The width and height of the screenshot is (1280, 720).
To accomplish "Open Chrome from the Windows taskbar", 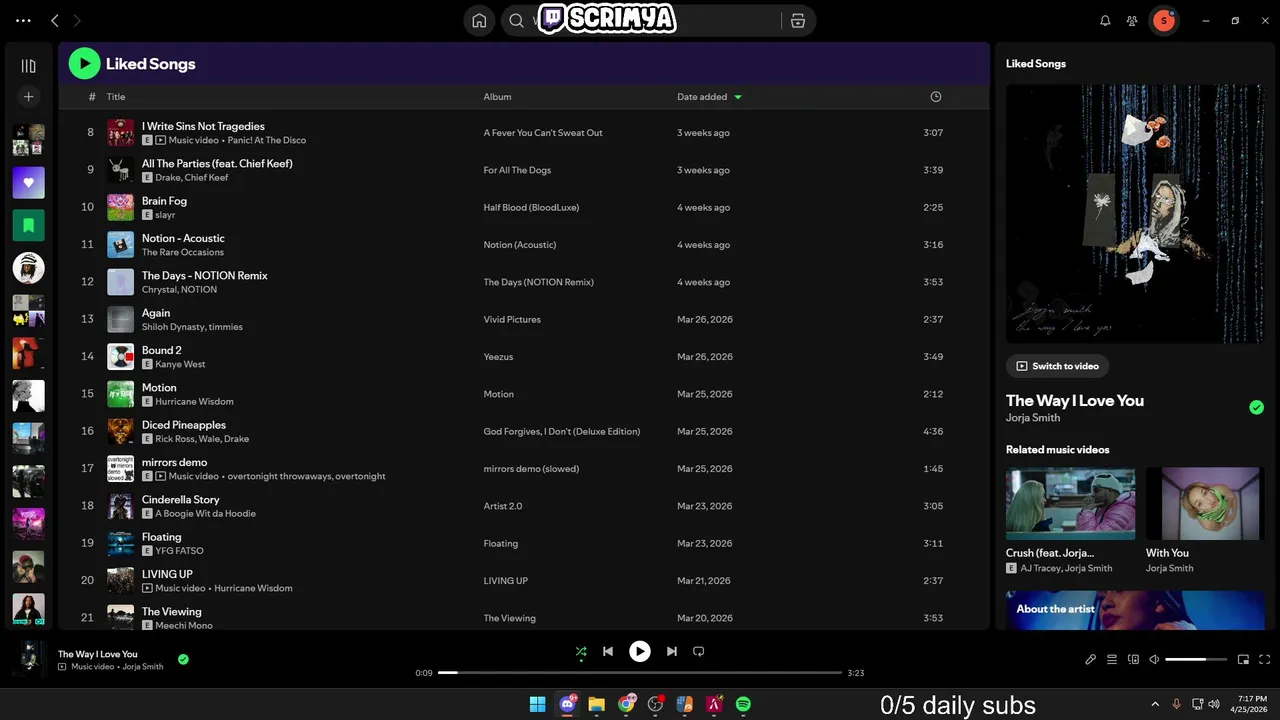I will point(627,704).
